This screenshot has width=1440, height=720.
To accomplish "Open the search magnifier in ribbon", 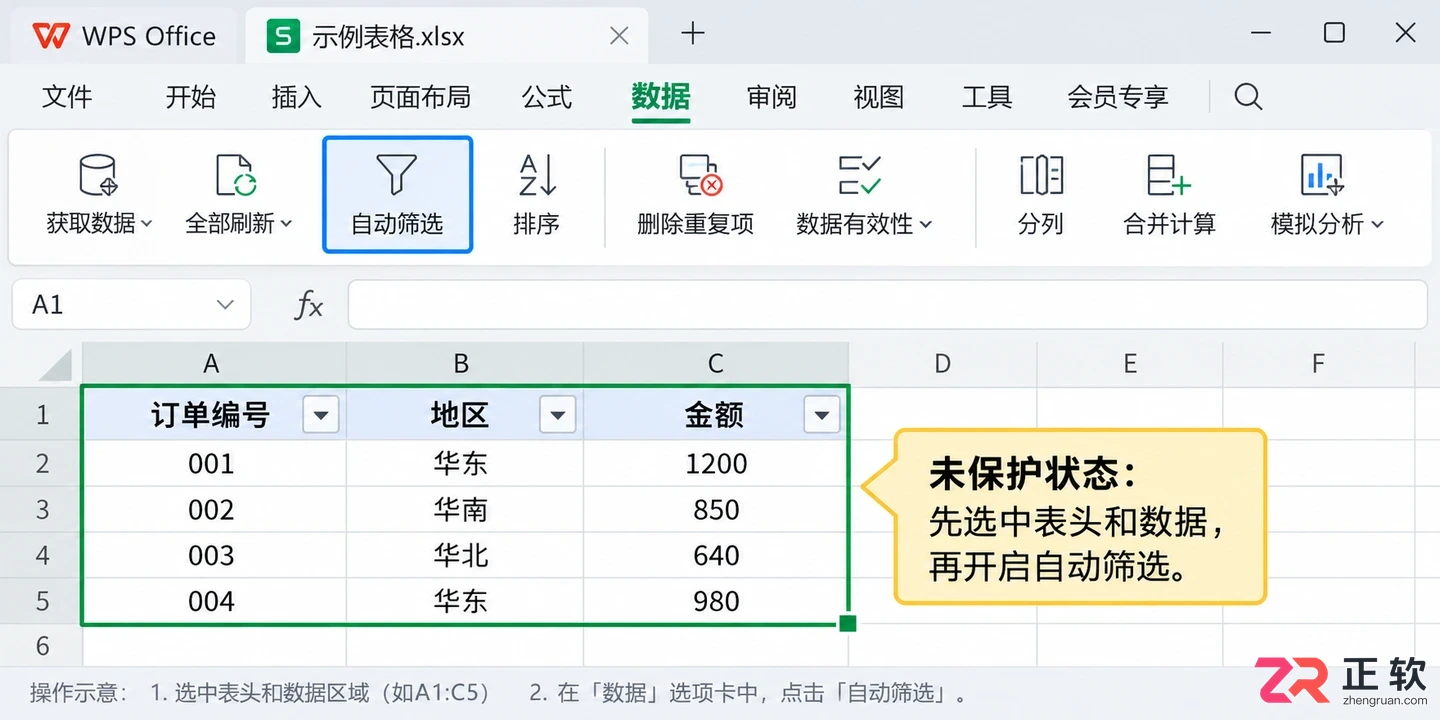I will coord(1248,96).
